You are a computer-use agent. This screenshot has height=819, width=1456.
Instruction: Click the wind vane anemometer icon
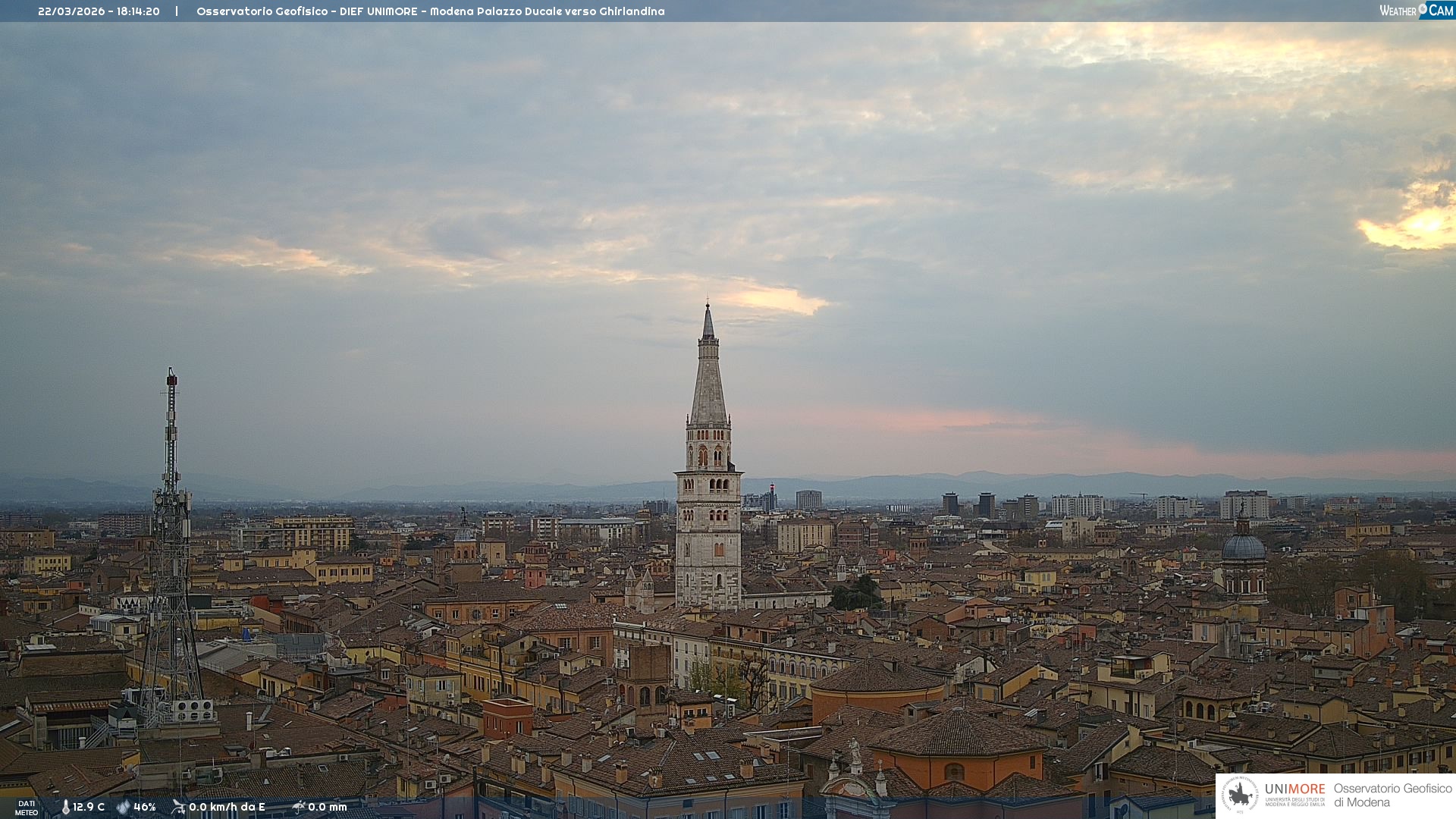point(178,807)
